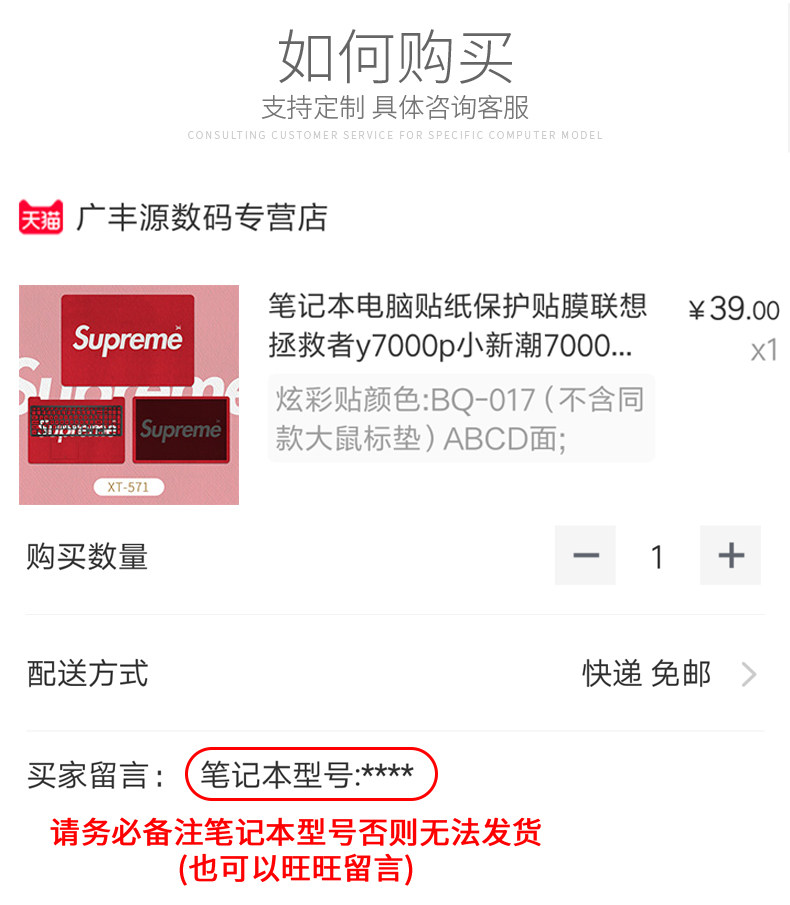790x905 pixels.
Task: Click the red notice 请务必备注笔记本型号
Action: [x=296, y=832]
